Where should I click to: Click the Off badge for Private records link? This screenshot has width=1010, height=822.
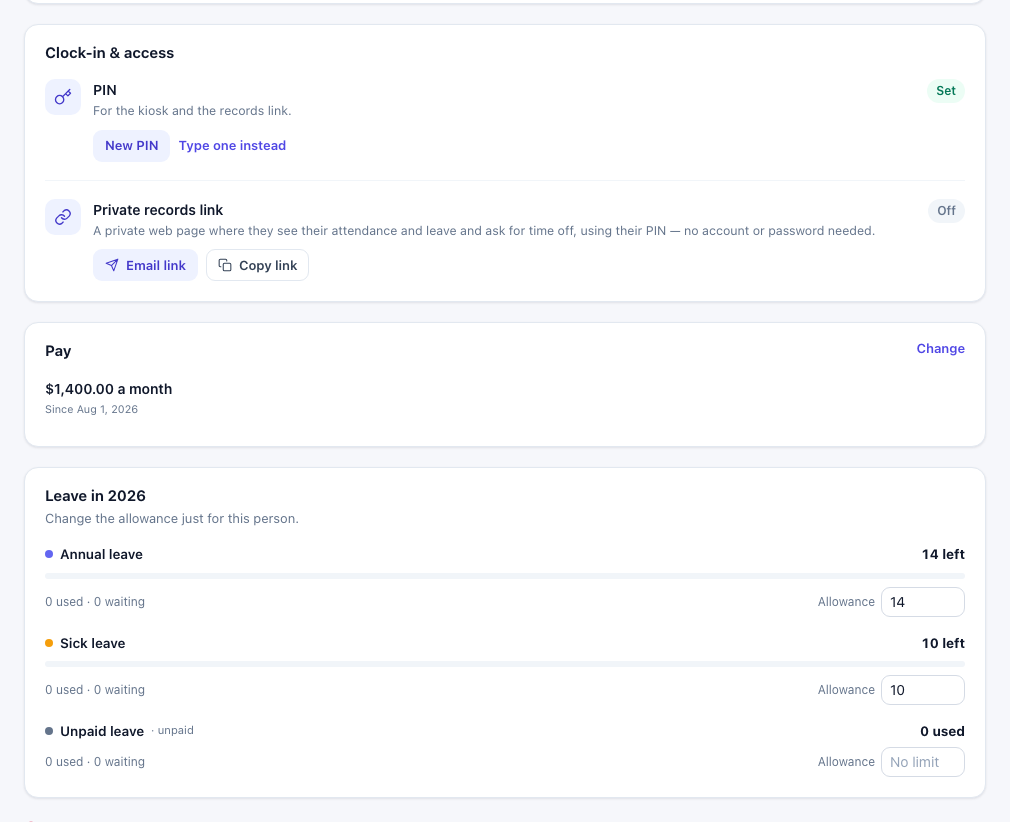946,211
